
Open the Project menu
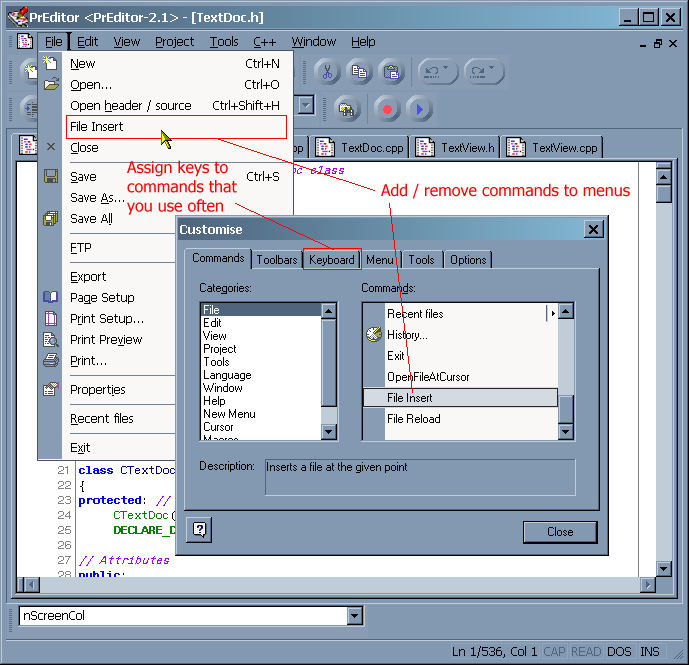(174, 42)
